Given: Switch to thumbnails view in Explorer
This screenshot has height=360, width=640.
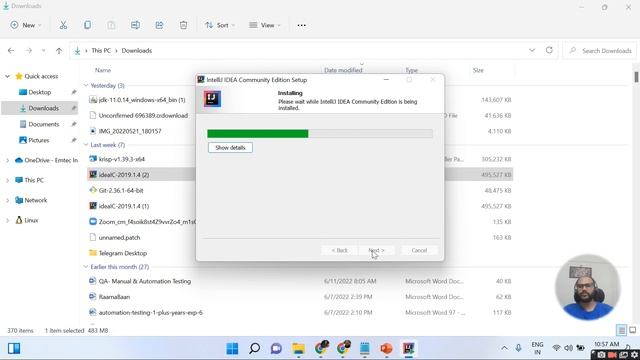Looking at the screenshot, I should tap(633, 330).
